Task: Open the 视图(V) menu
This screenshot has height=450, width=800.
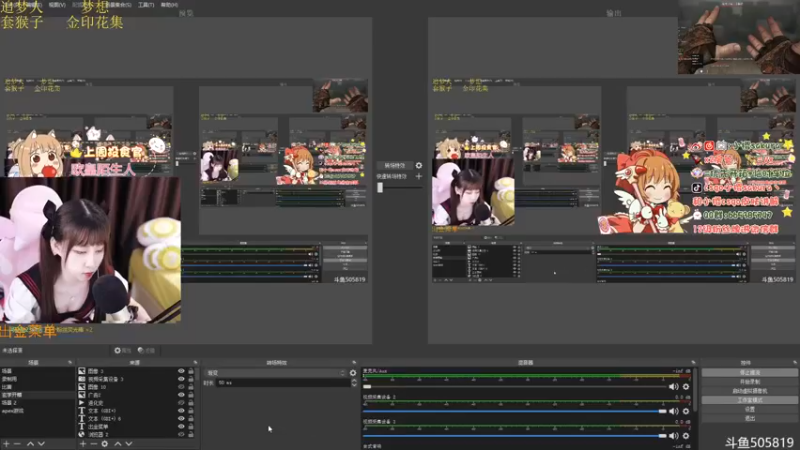Action: tap(57, 5)
